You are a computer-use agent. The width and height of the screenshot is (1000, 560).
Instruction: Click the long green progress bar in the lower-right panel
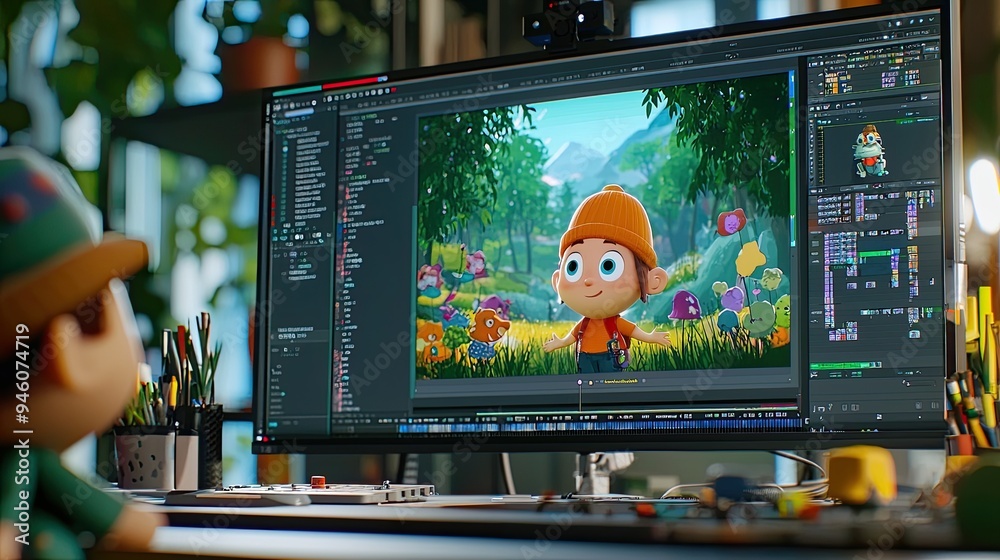click(845, 365)
